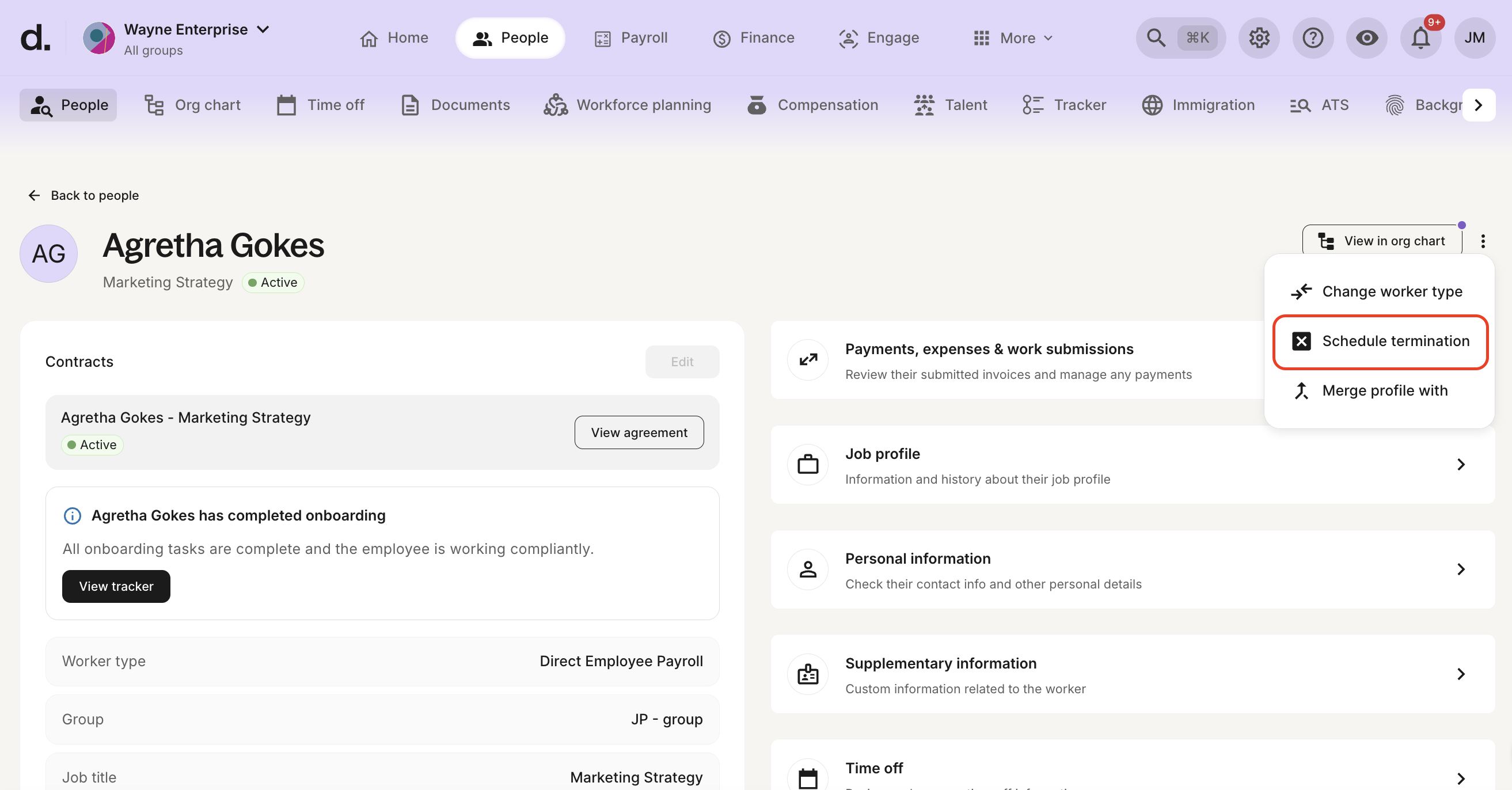Go back via Back to people link
Image resolution: width=1512 pixels, height=790 pixels.
(x=83, y=195)
